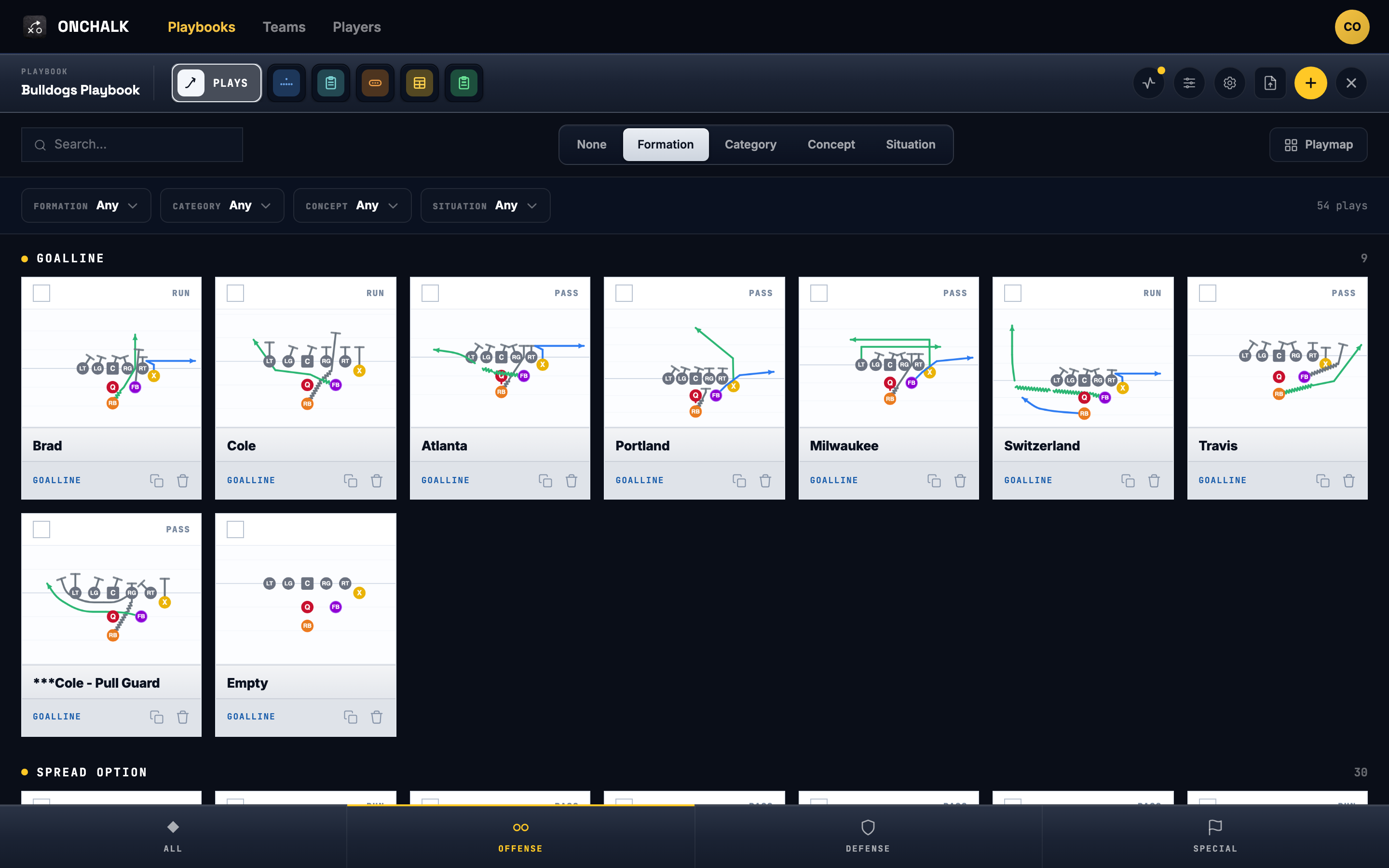Expand the Category filter dropdown

point(222,205)
